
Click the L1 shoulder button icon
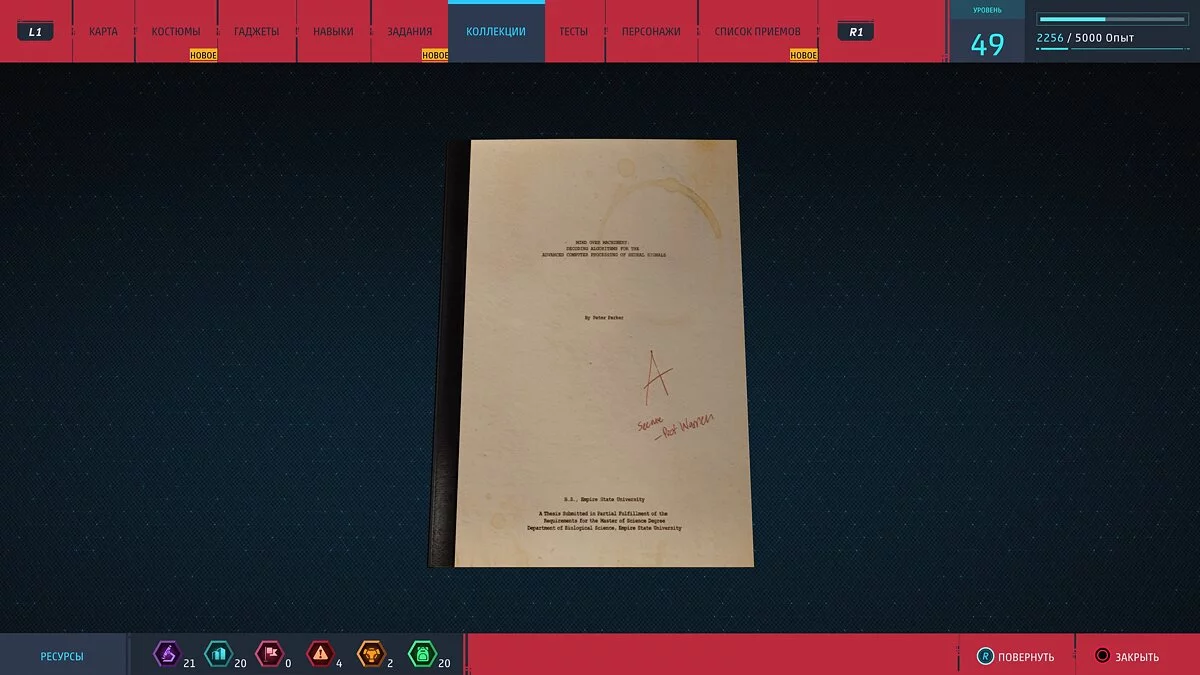point(35,32)
